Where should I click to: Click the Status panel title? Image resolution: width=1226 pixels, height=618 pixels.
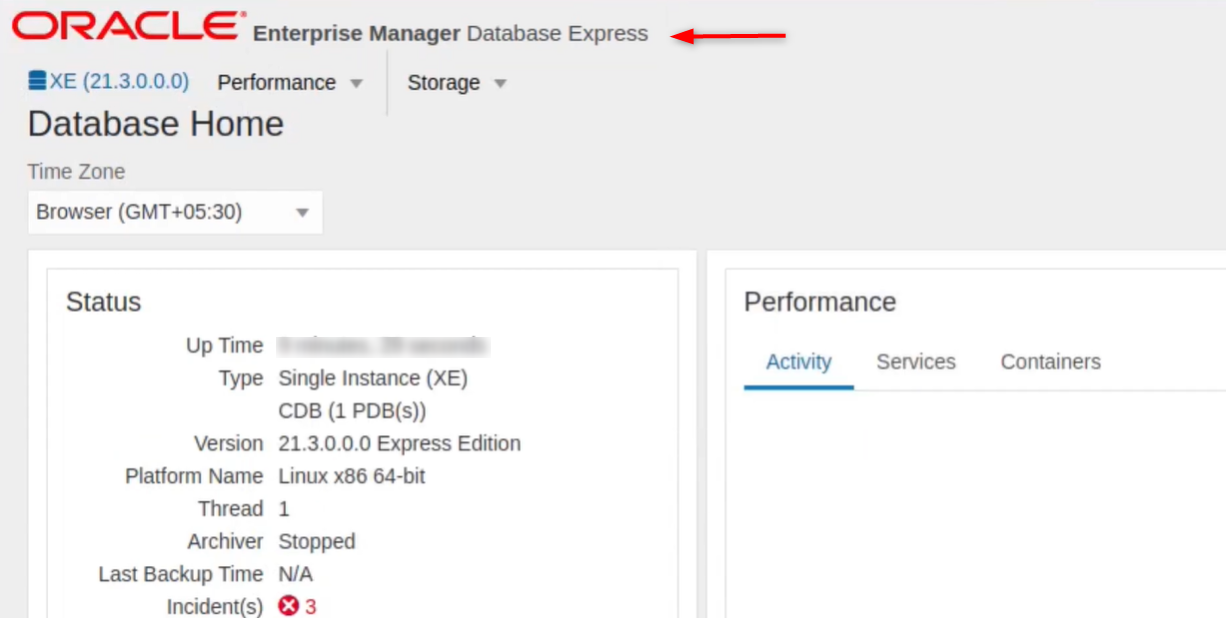click(103, 301)
